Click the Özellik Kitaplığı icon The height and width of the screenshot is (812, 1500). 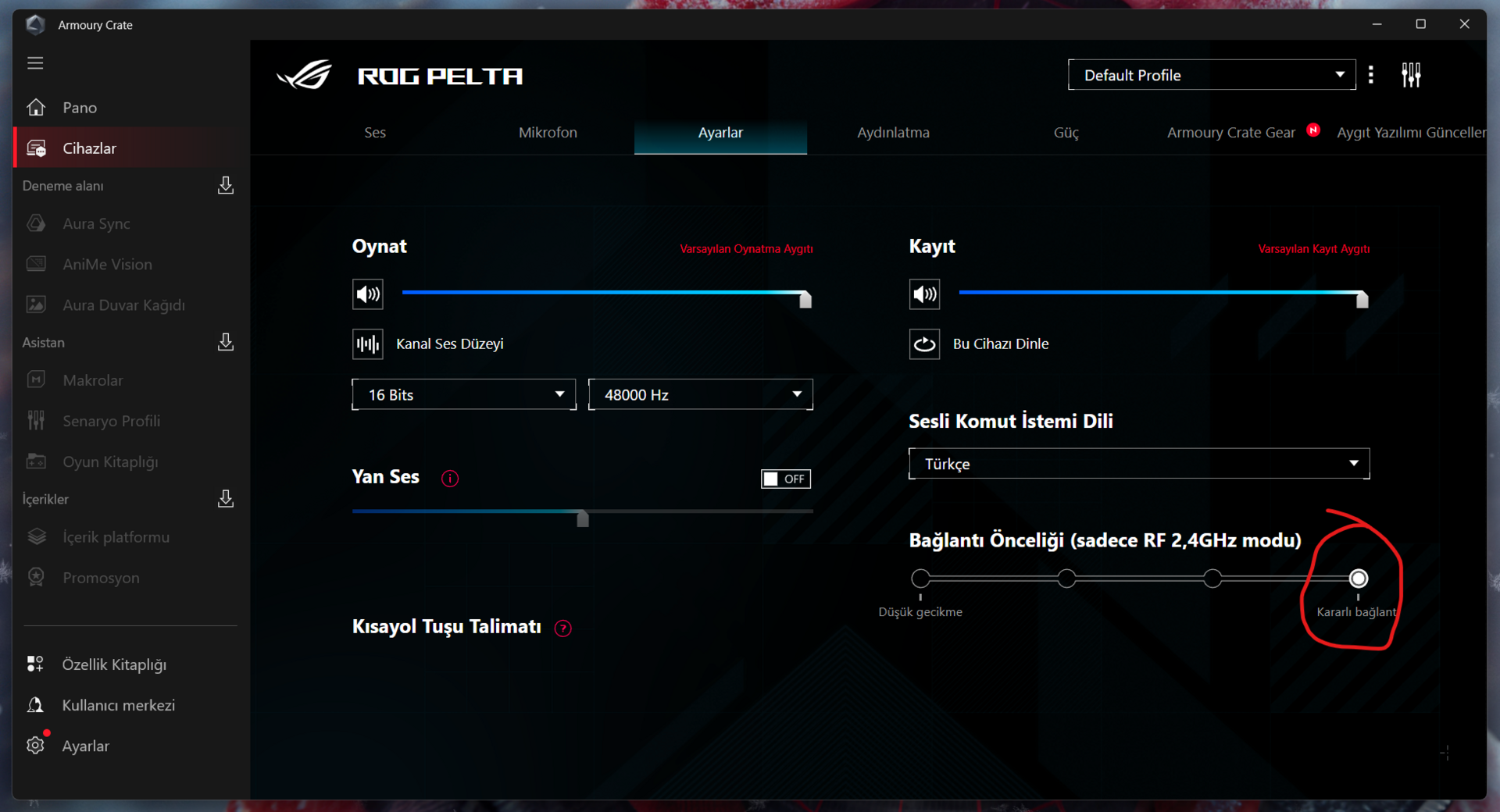(x=35, y=664)
